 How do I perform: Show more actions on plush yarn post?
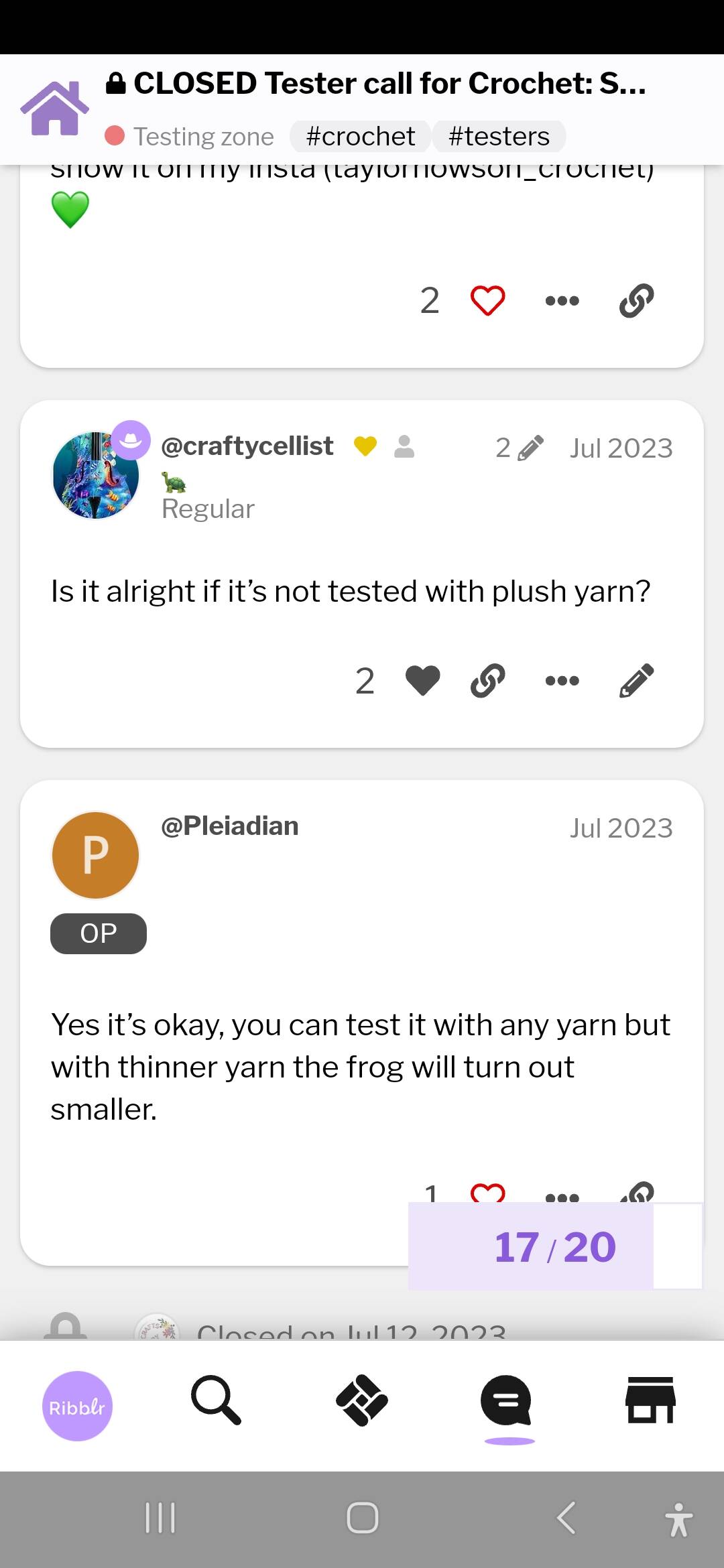point(562,681)
